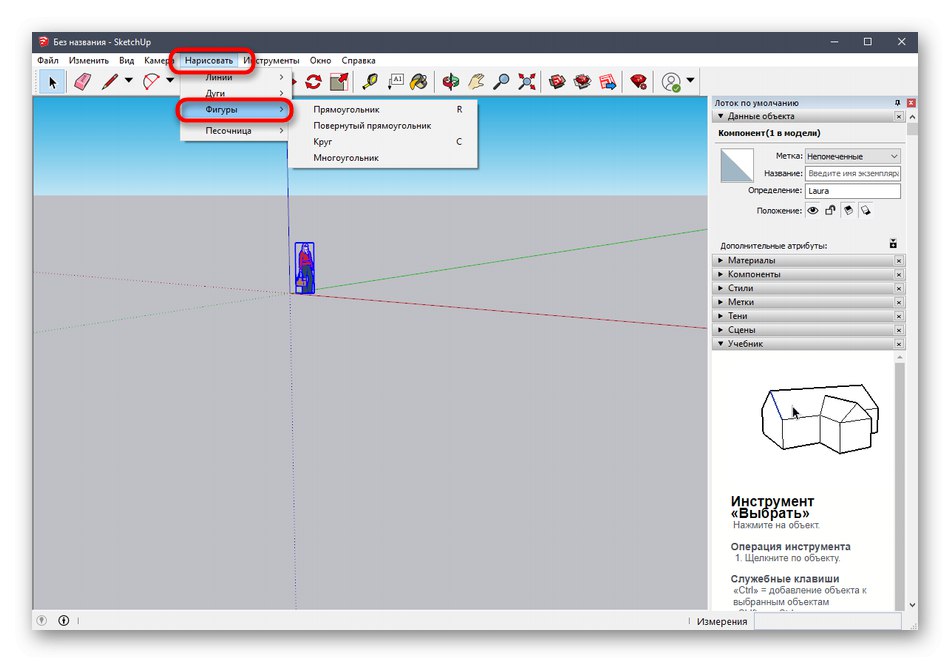Image resolution: width=950 pixels, height=662 pixels.
Task: Open the Файл menu
Action: click(48, 61)
